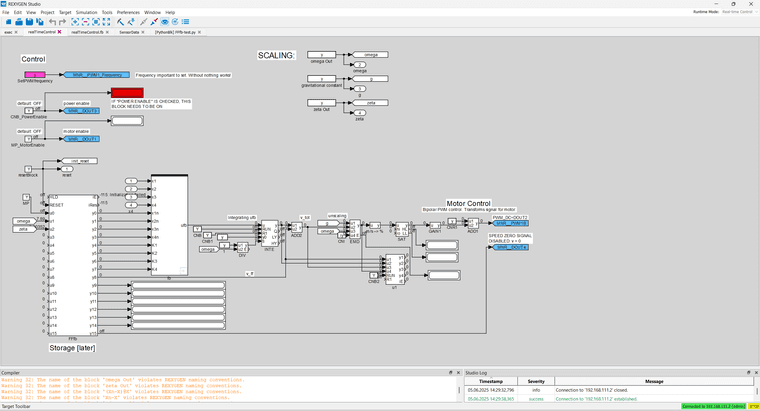This screenshot has width=760, height=411.
Task: Open the Runtime Mode dropdown
Action: point(740,12)
